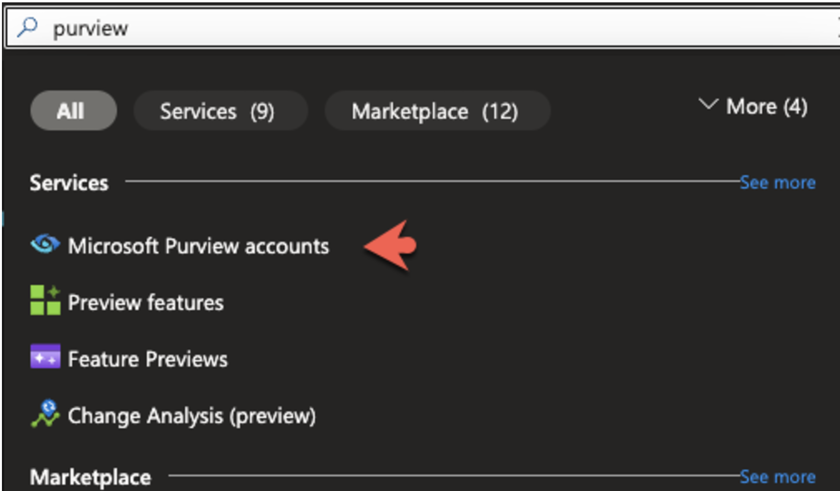Click the green Preview features icon
Image resolution: width=840 pixels, height=491 pixels.
tap(45, 300)
